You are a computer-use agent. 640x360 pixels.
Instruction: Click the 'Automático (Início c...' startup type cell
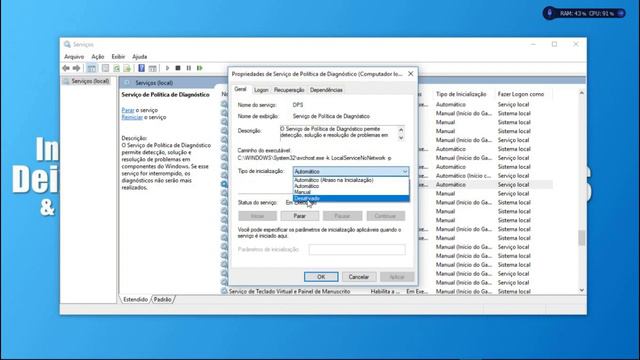click(464, 176)
